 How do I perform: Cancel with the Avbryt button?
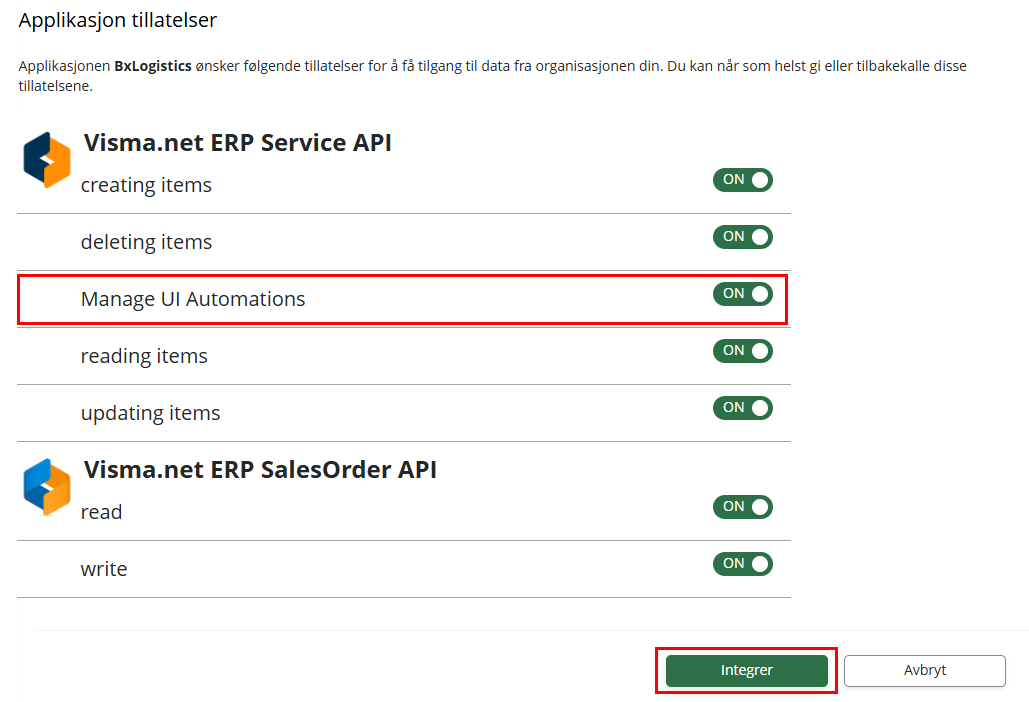point(924,671)
